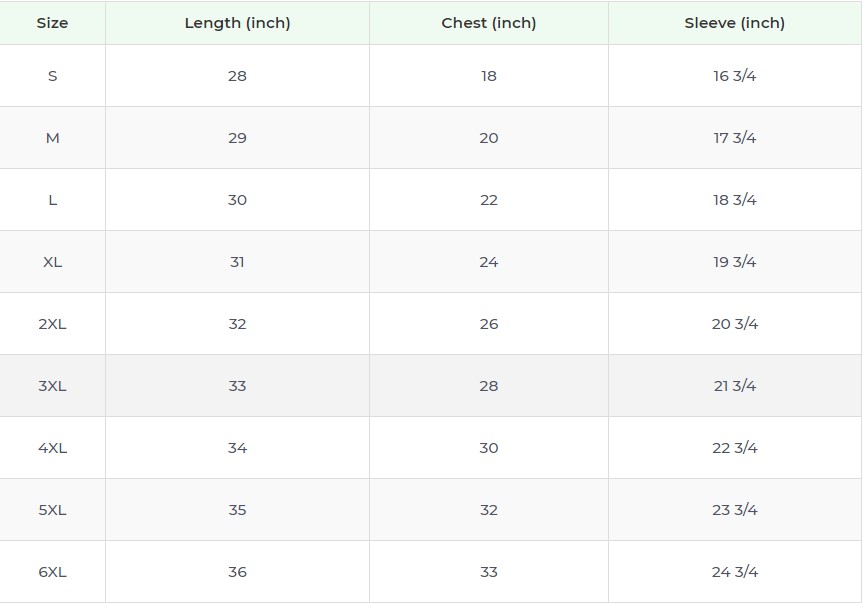Click the sleeve value 21 3/4

click(x=735, y=386)
